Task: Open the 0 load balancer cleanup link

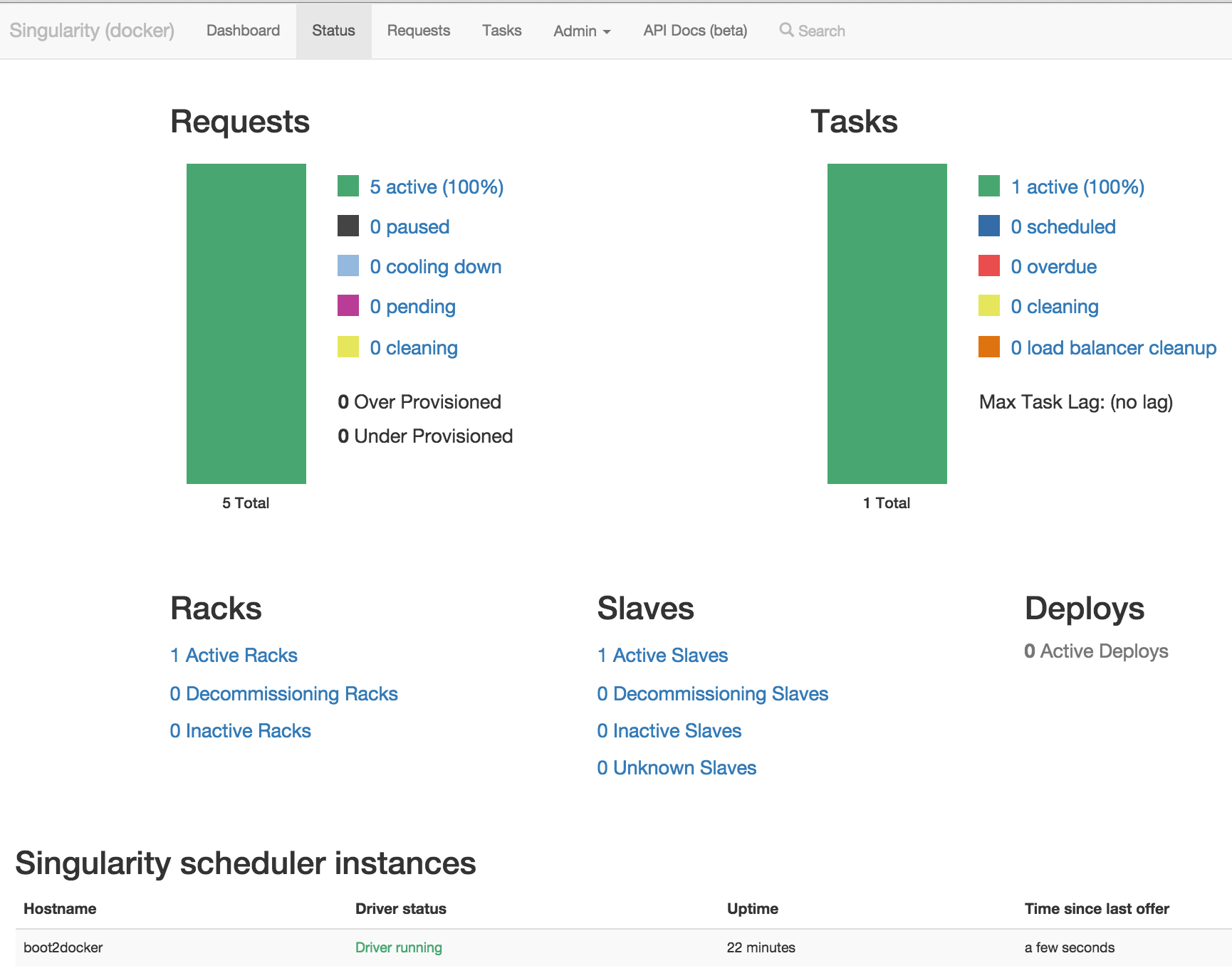Action: (1114, 348)
